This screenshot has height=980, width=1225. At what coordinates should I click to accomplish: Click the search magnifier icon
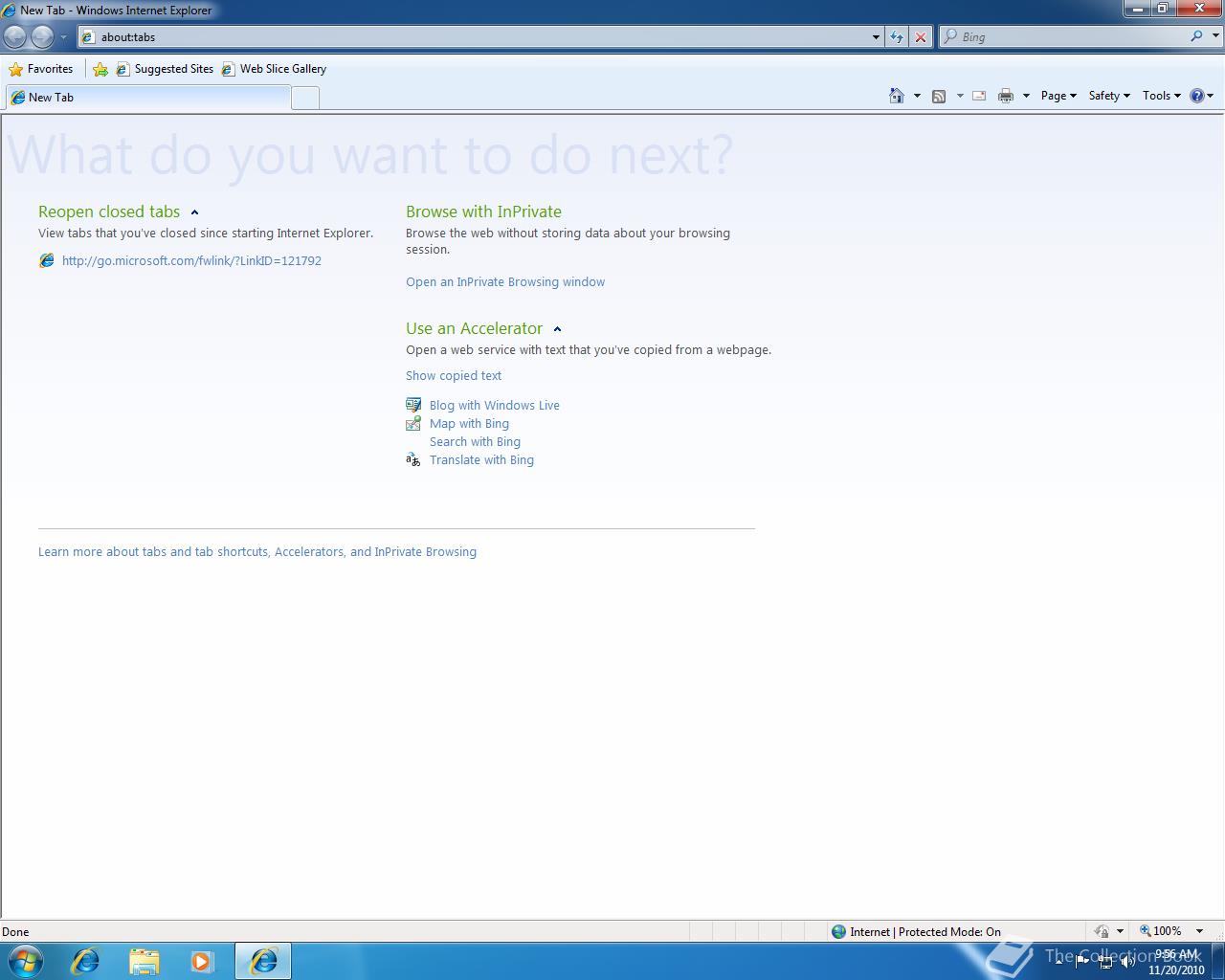[1196, 36]
